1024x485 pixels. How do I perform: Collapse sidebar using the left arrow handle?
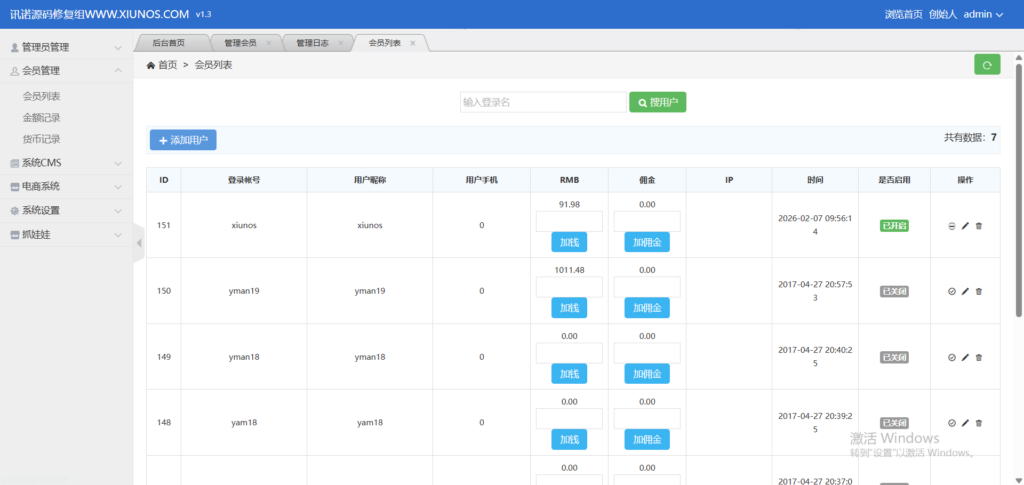[x=139, y=243]
